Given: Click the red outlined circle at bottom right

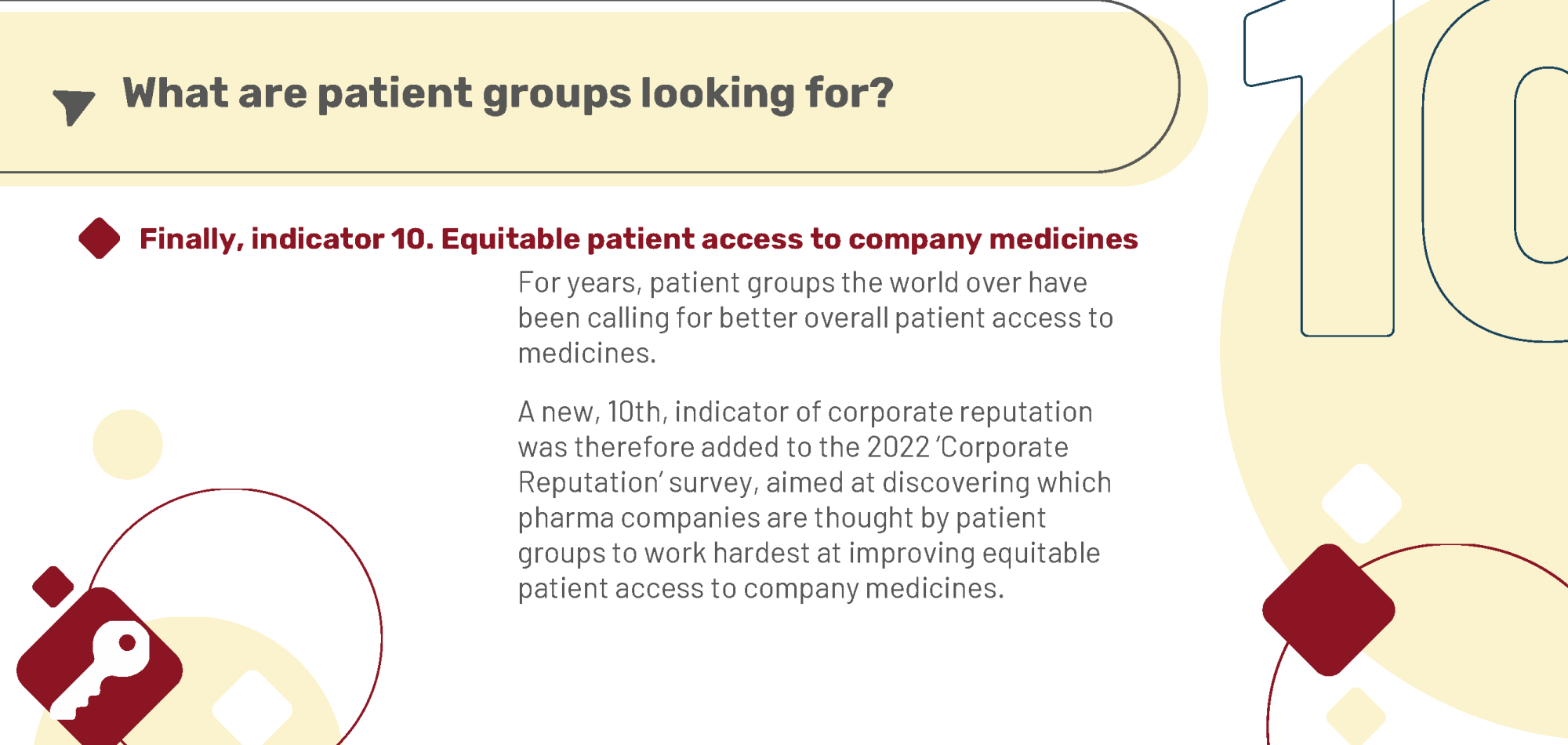Looking at the screenshot, I should tap(1417, 645).
